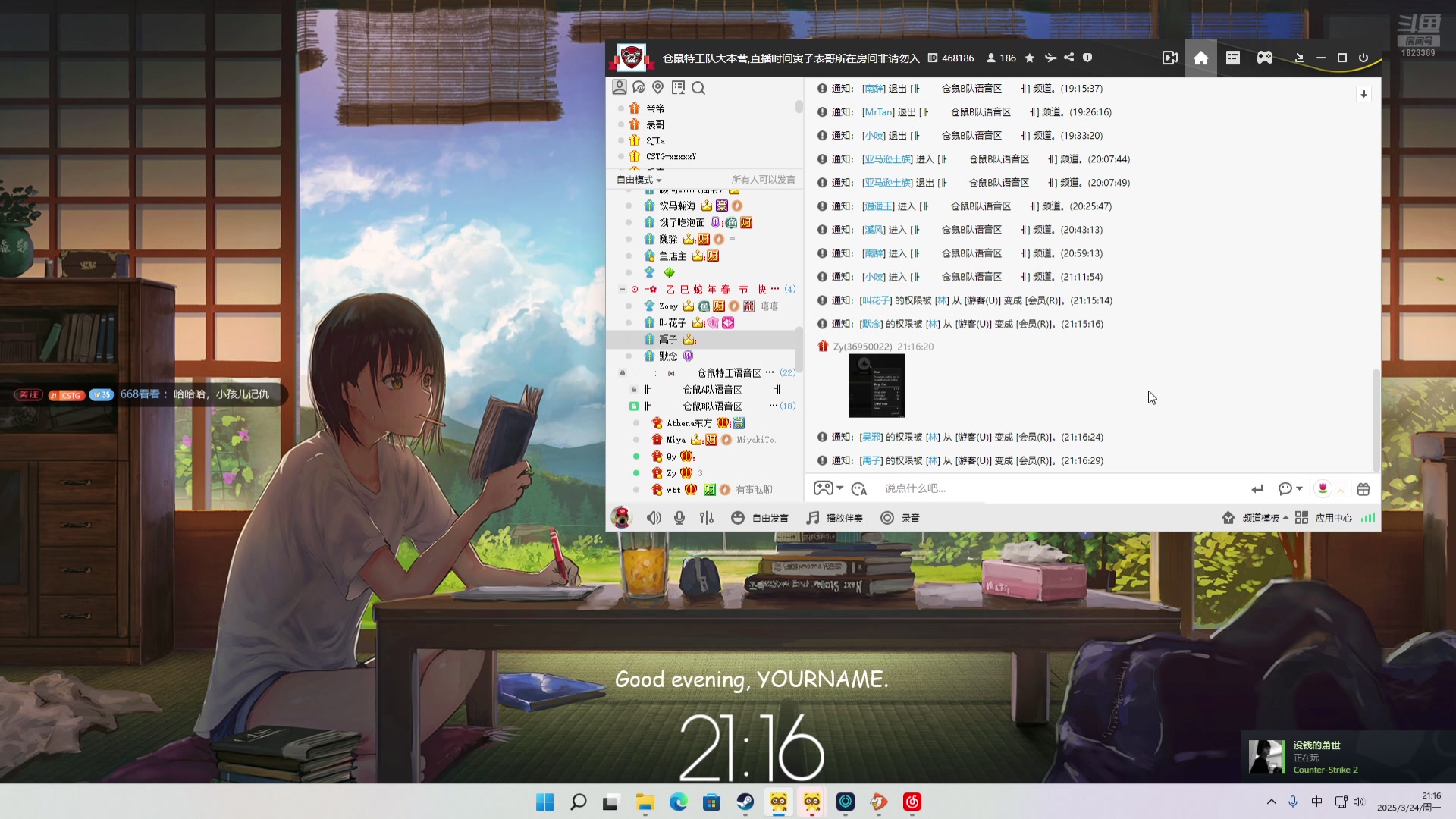Open the font and emoji style icon
1456x819 pixels.
(x=859, y=489)
